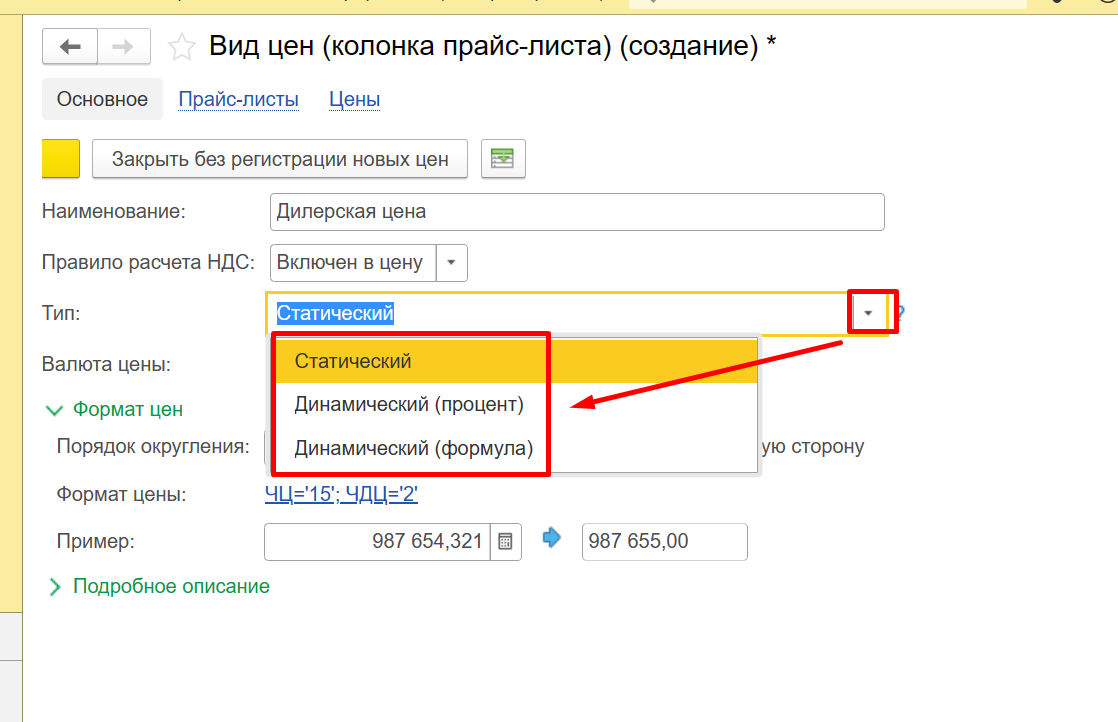Choose Динамический (процент) option
Viewport: 1118px width, 722px height.
coord(408,405)
